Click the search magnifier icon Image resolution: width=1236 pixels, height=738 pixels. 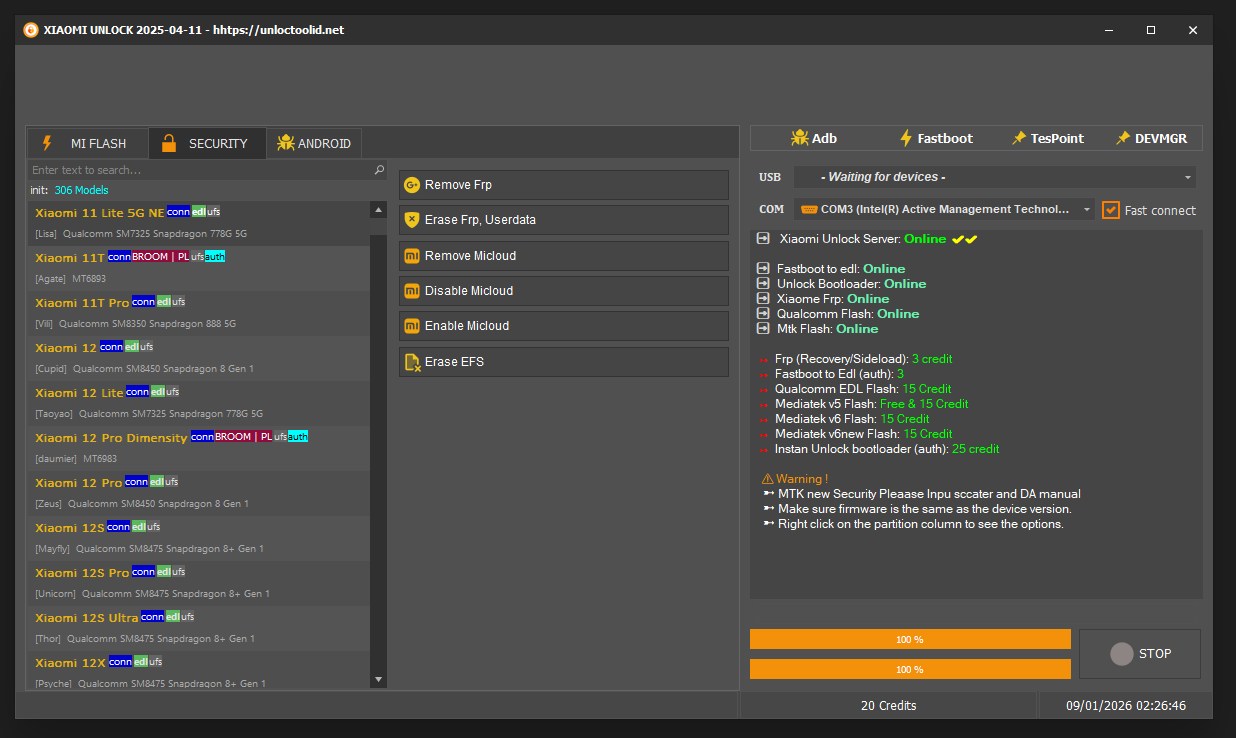click(x=379, y=170)
